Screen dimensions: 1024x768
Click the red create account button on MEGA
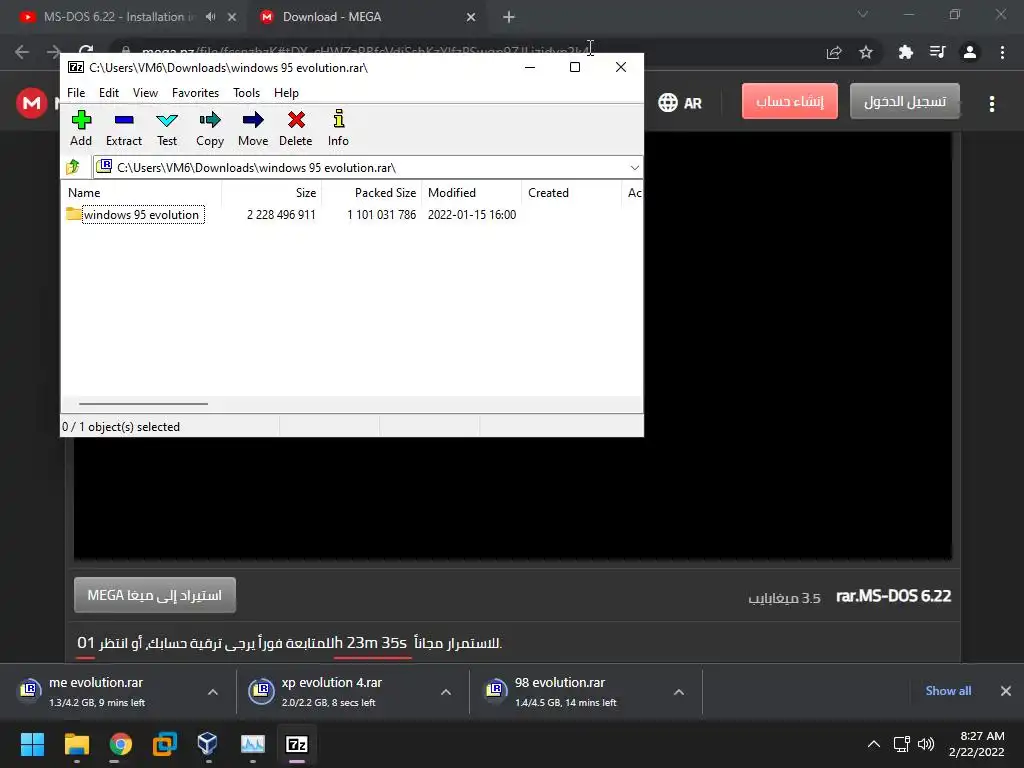[x=790, y=101]
